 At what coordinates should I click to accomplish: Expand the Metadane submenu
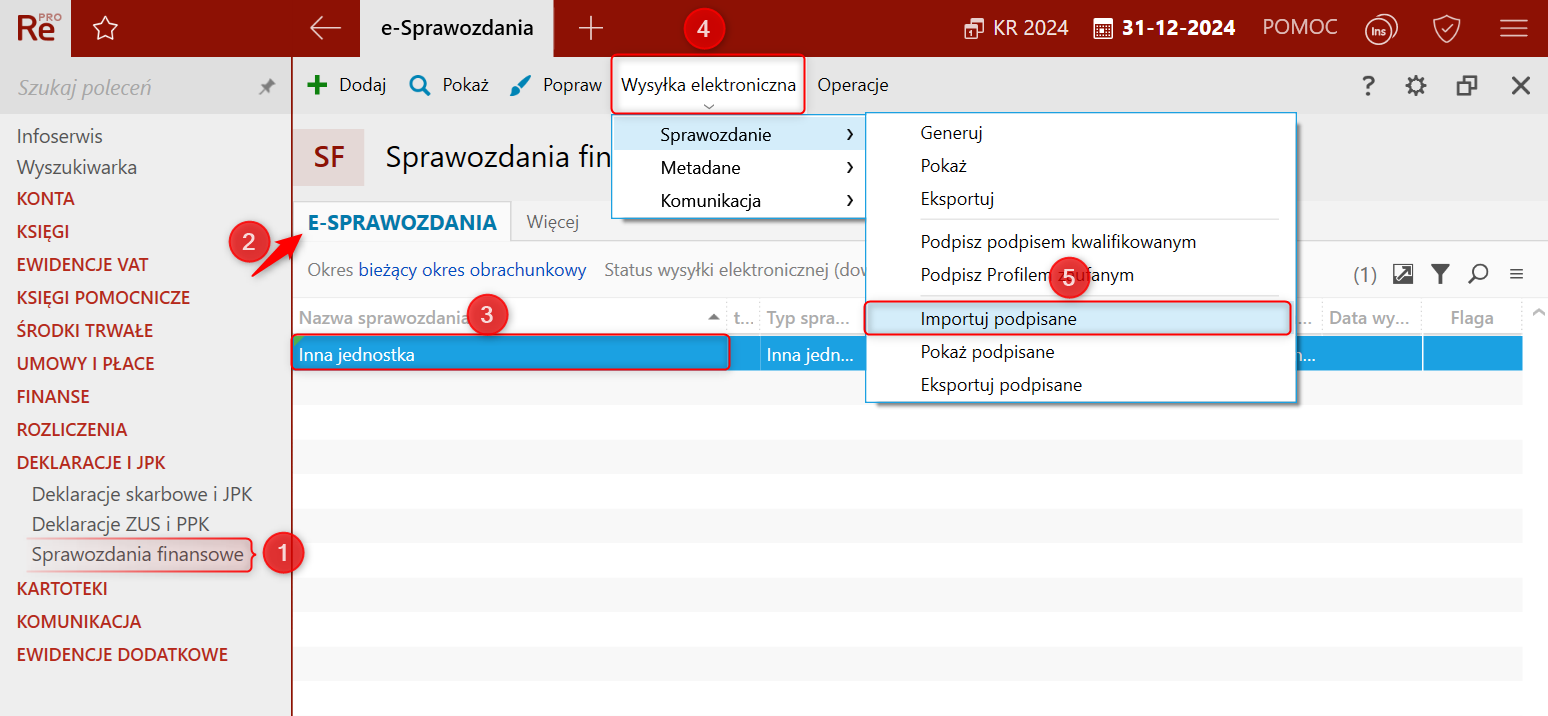(x=738, y=168)
